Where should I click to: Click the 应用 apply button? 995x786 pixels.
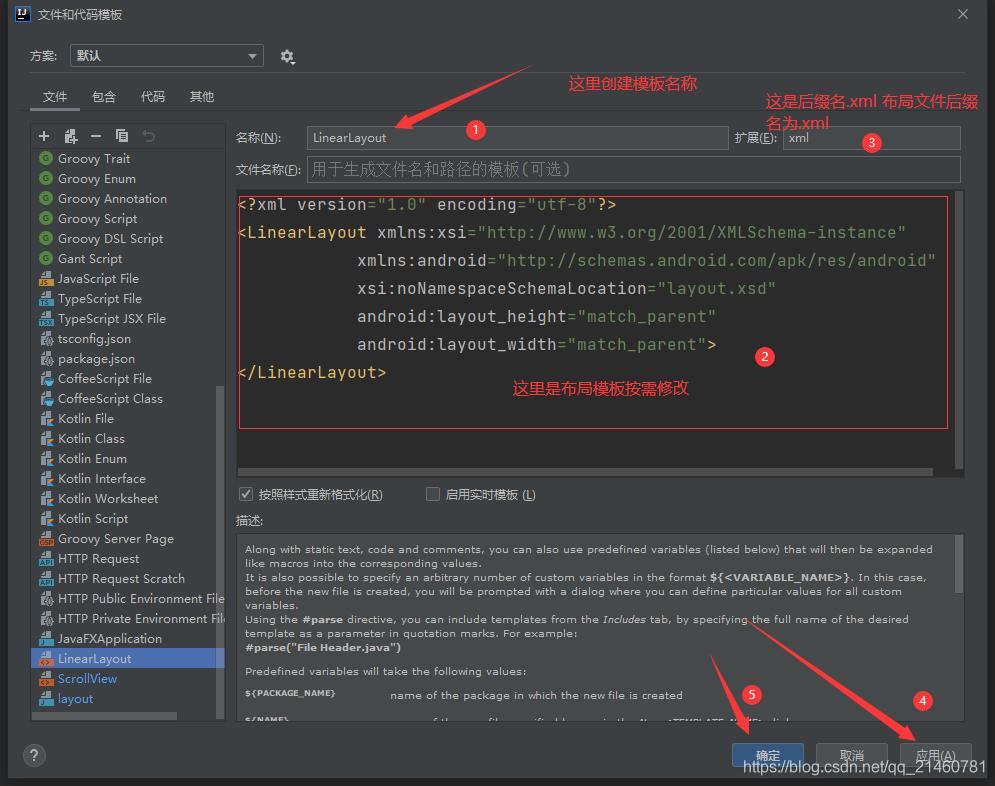[935, 755]
